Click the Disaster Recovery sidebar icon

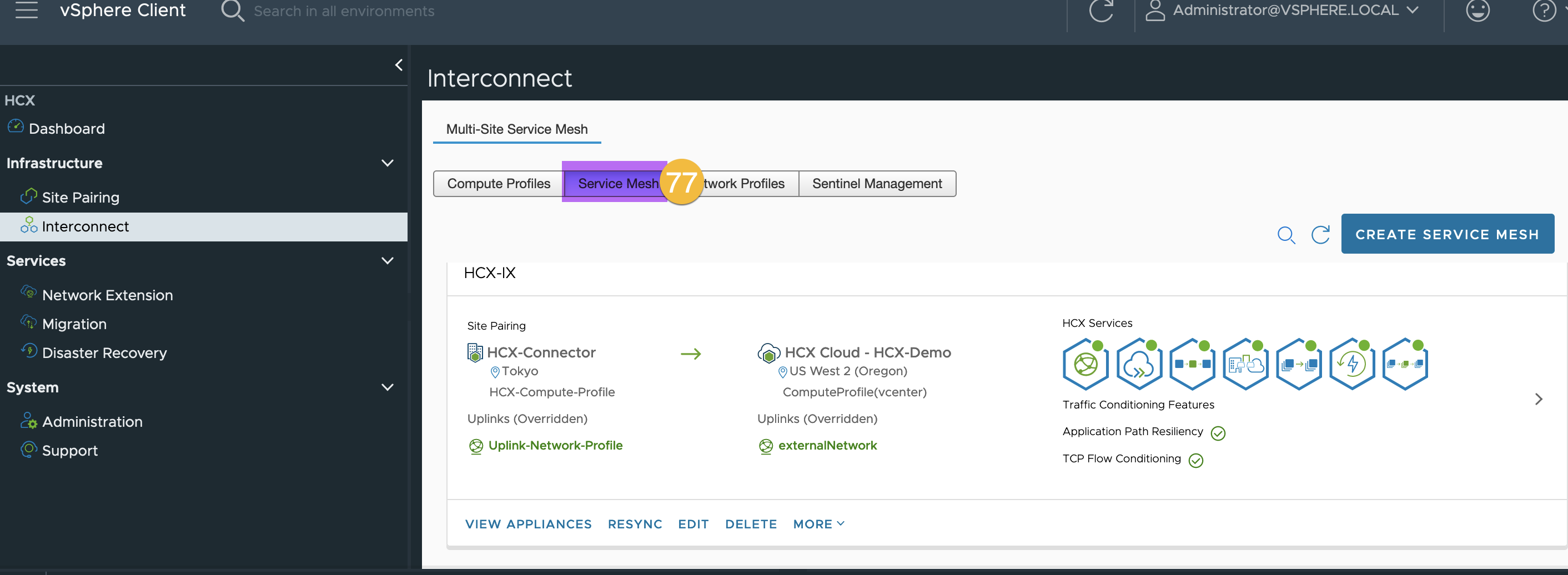(29, 350)
